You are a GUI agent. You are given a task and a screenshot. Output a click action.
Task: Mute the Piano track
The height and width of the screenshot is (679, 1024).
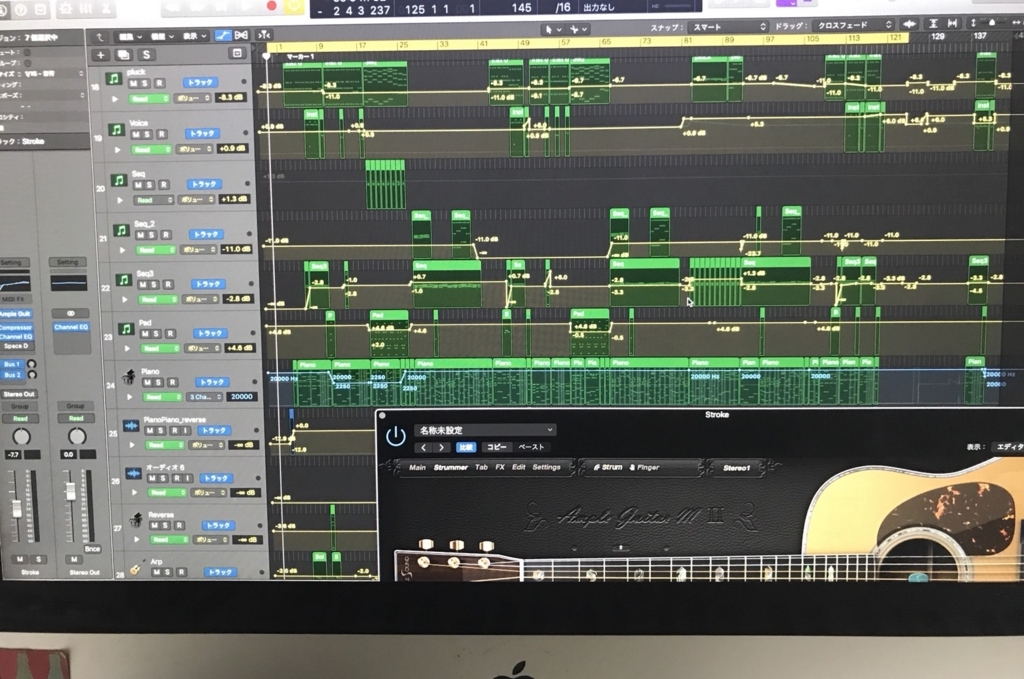[147, 382]
